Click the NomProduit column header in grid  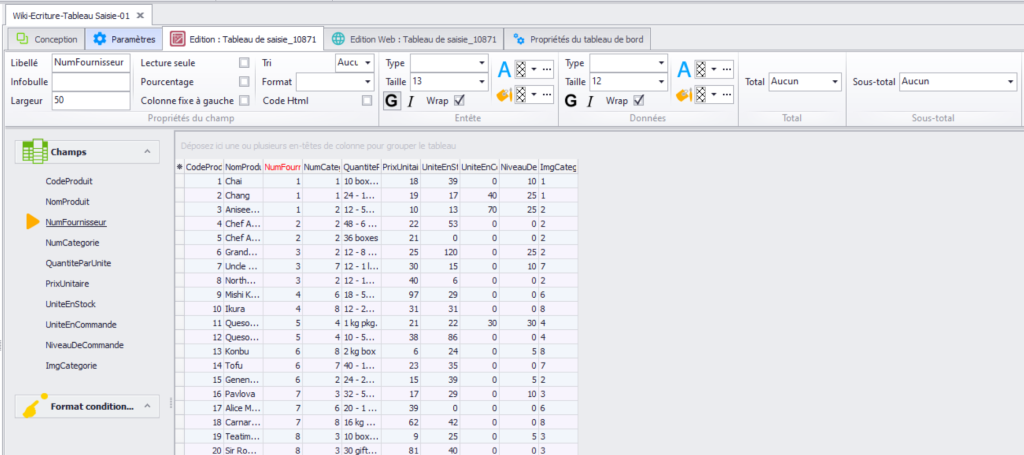(x=243, y=167)
